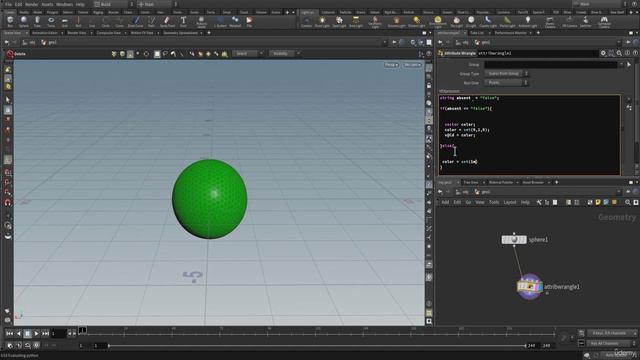Open the Visibility dropdown
Image resolution: width=640 pixels, height=360 pixels.
pyautogui.click(x=284, y=53)
